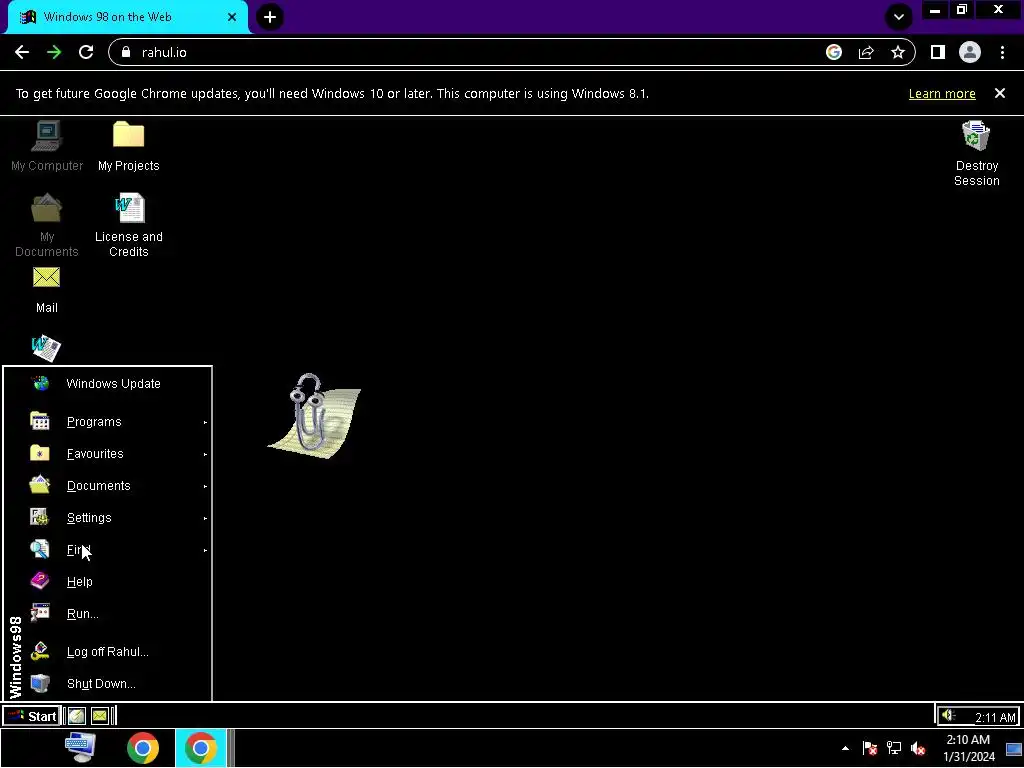Open a new Chrome tab
1024x768 pixels.
point(270,17)
